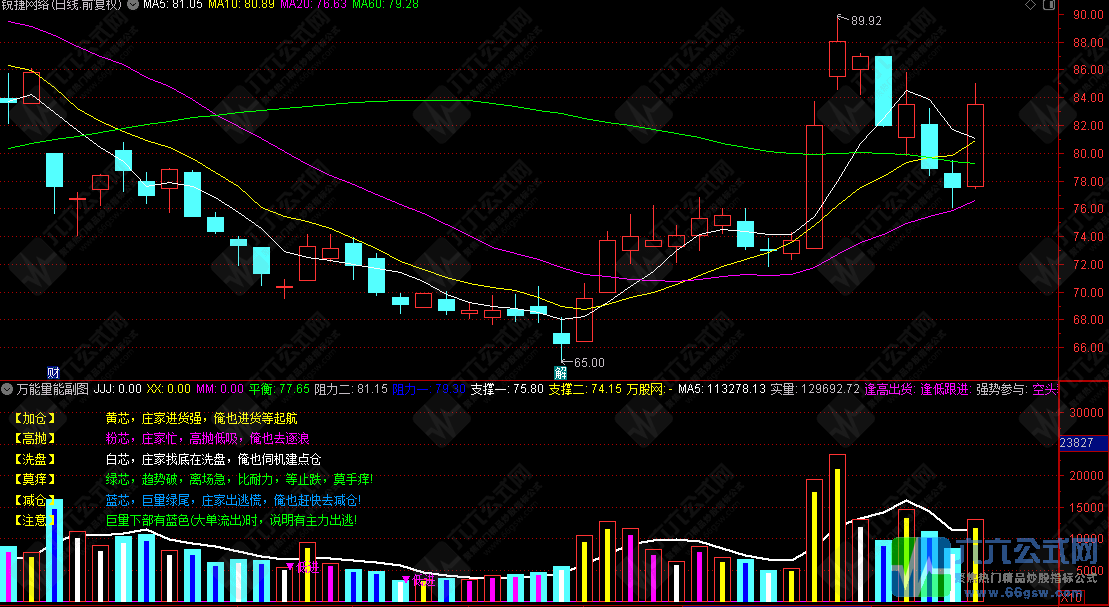Click the 80.00 price axis label
The width and height of the screenshot is (1109, 607).
1088,154
